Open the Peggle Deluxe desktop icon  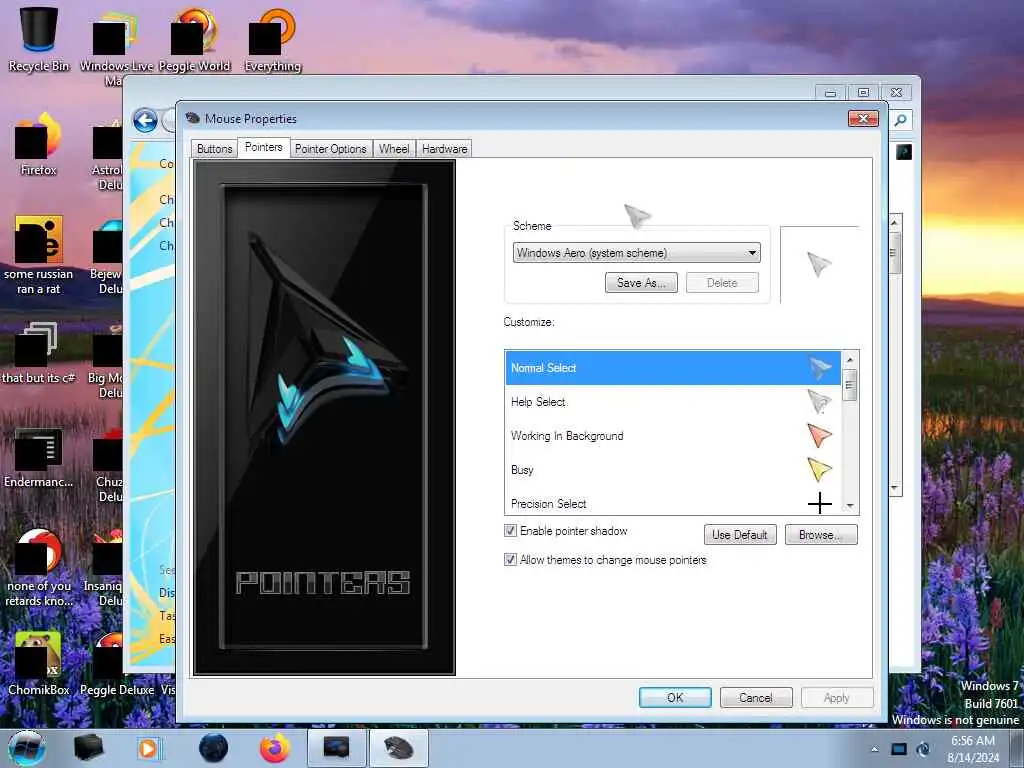click(117, 663)
